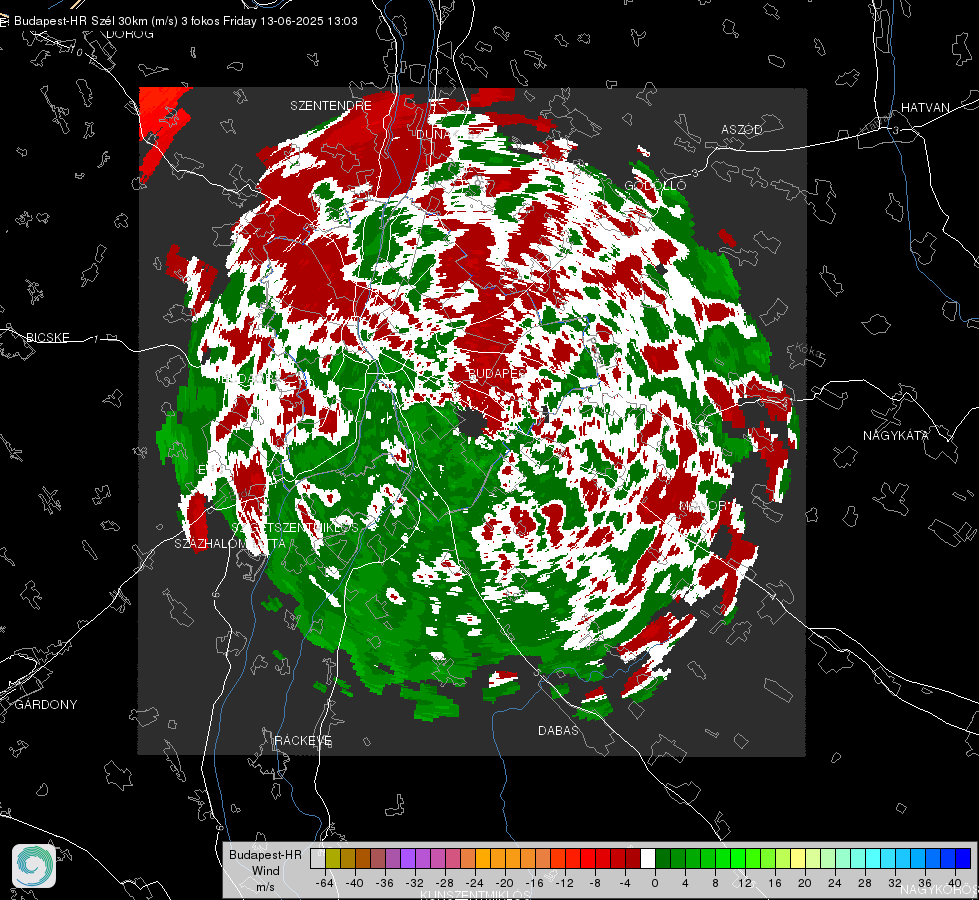Click the -32 value on the legend scale

point(415,883)
